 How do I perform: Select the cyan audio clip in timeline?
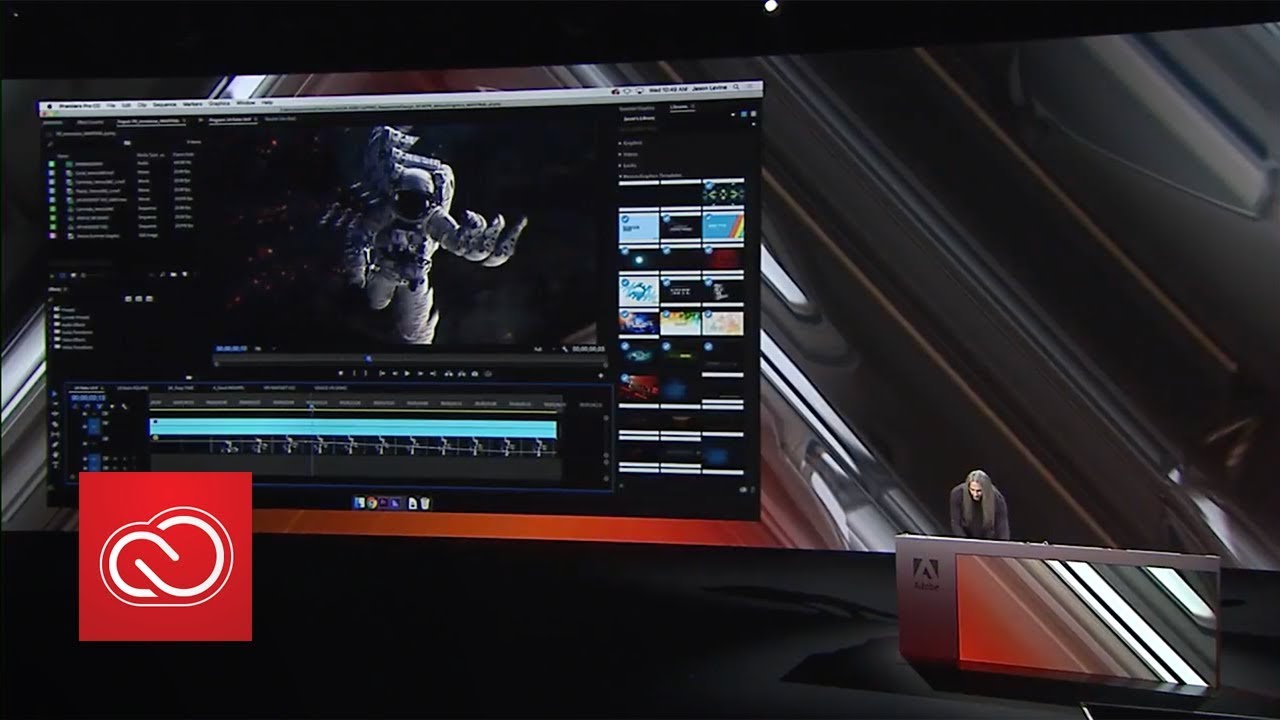353,428
